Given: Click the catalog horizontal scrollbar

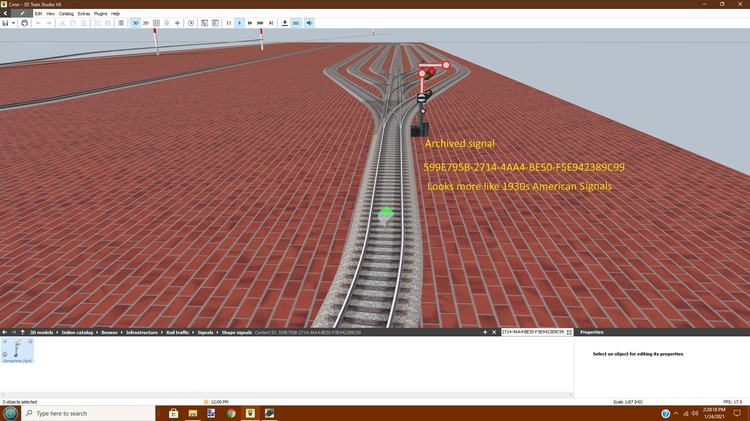Looking at the screenshot, I should coord(287,395).
